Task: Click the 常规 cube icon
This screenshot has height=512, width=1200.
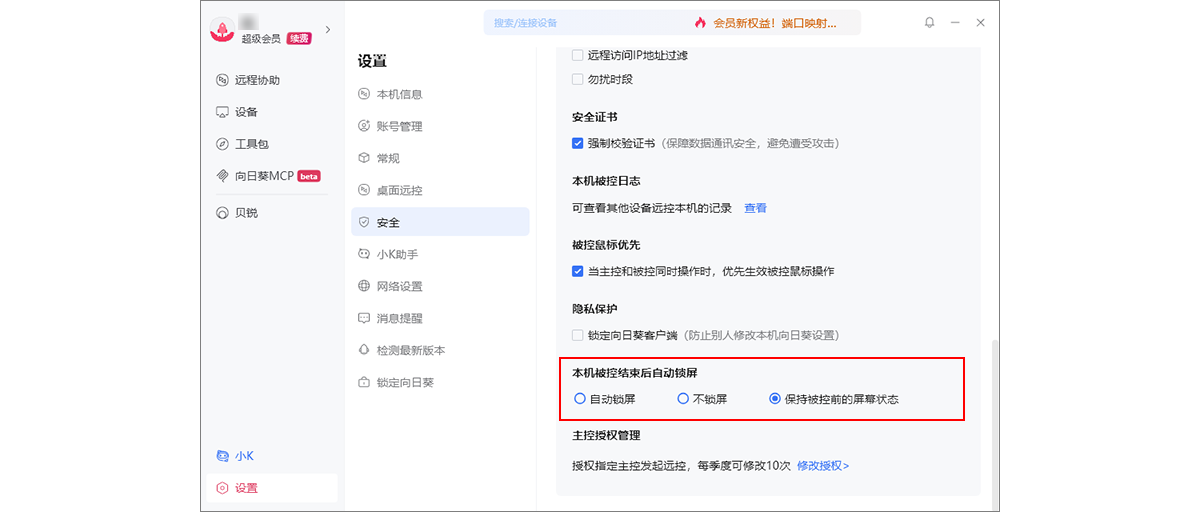Action: [x=364, y=158]
